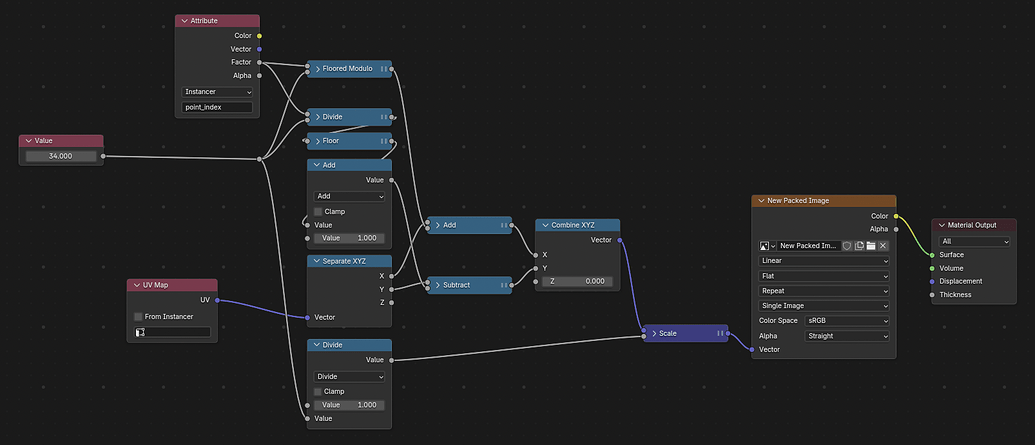
Task: Unlink the image with the X icon
Action: [883, 246]
